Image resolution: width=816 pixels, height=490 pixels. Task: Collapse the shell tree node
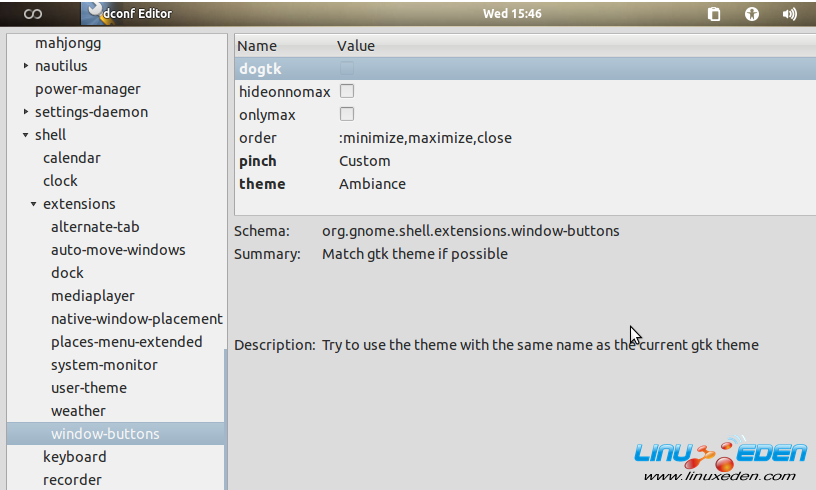(26, 135)
